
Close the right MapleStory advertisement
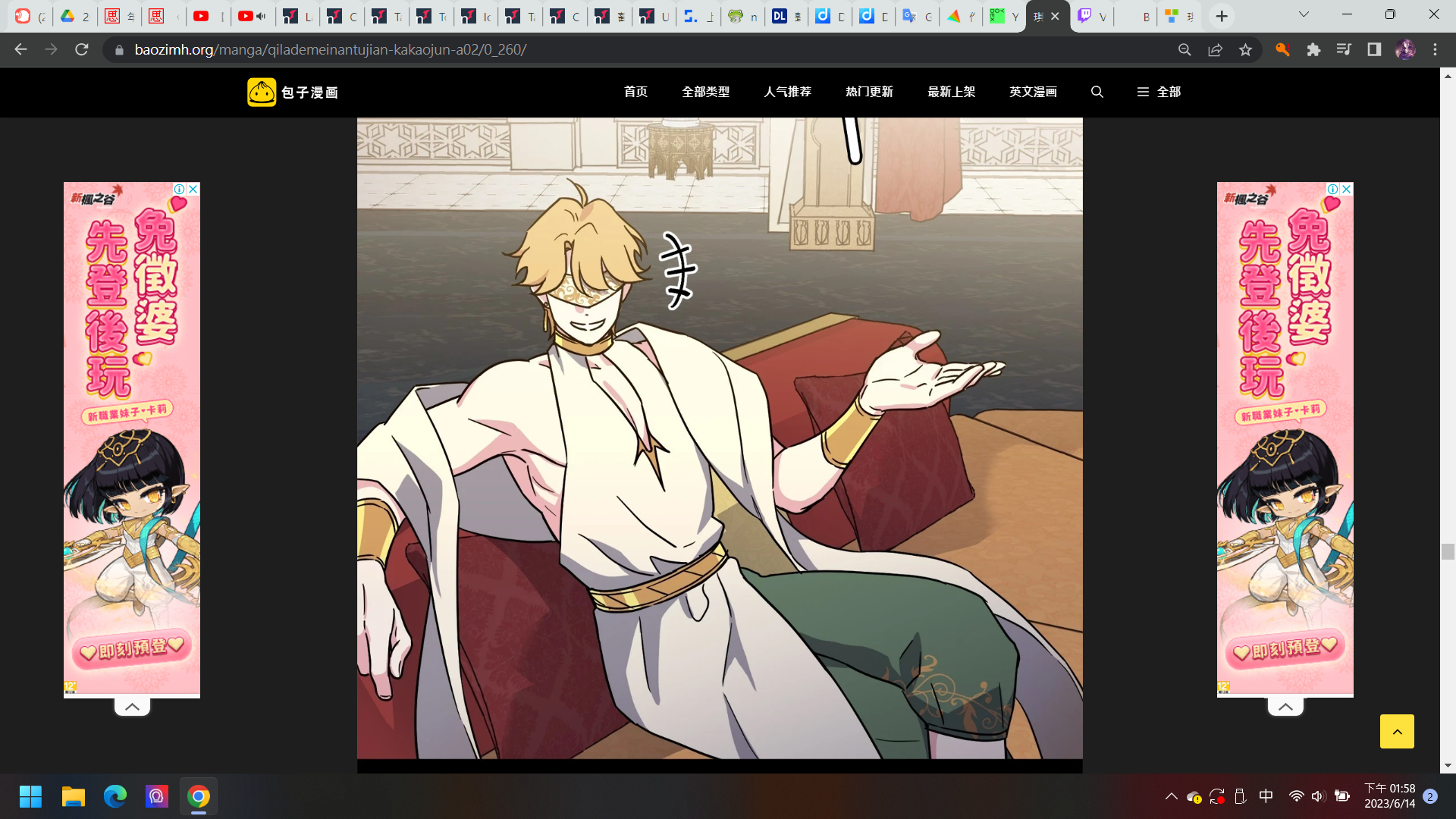pos(1347,189)
